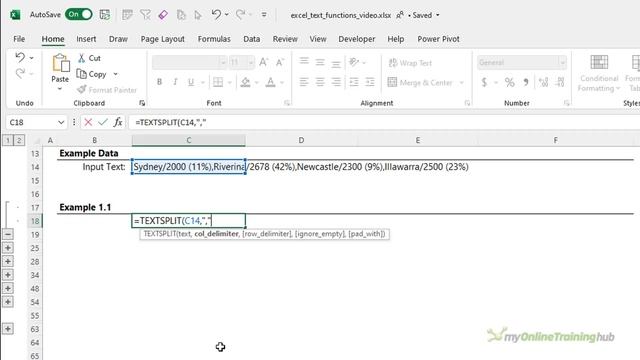Open Customize Quick Access Toolbar dropdown

pos(264,15)
